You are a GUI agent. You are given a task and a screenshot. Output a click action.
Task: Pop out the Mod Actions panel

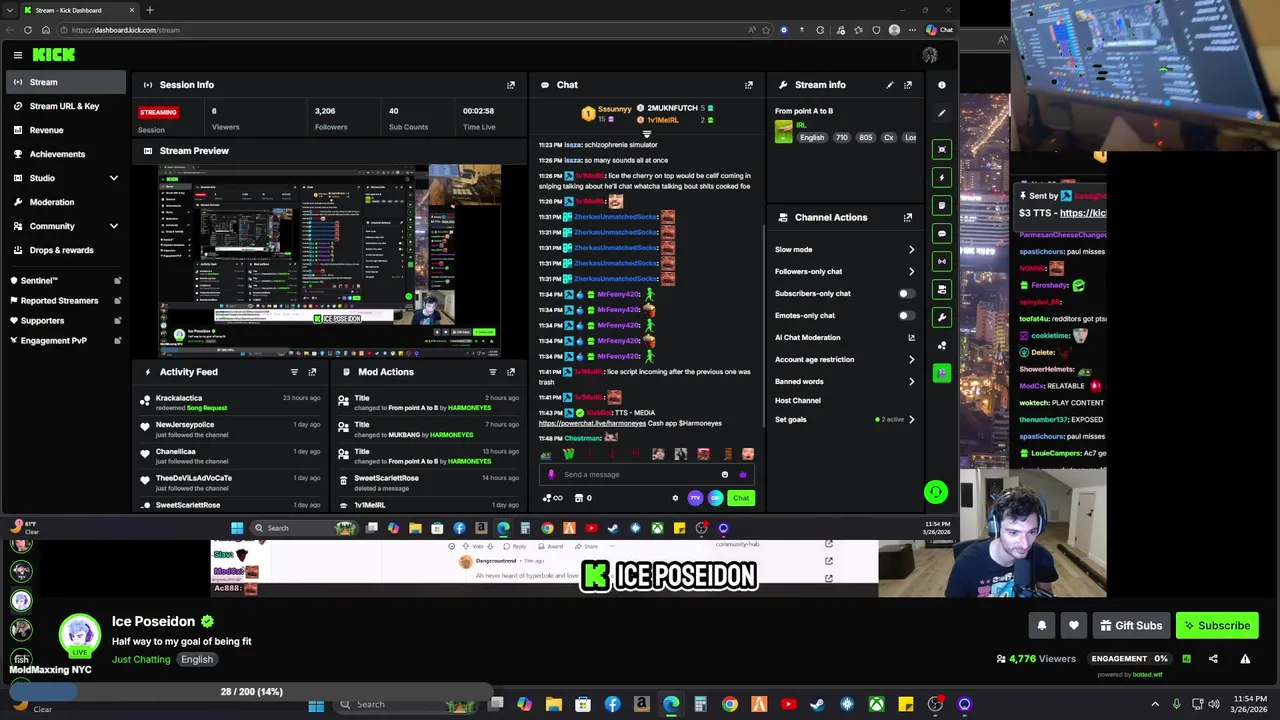511,372
